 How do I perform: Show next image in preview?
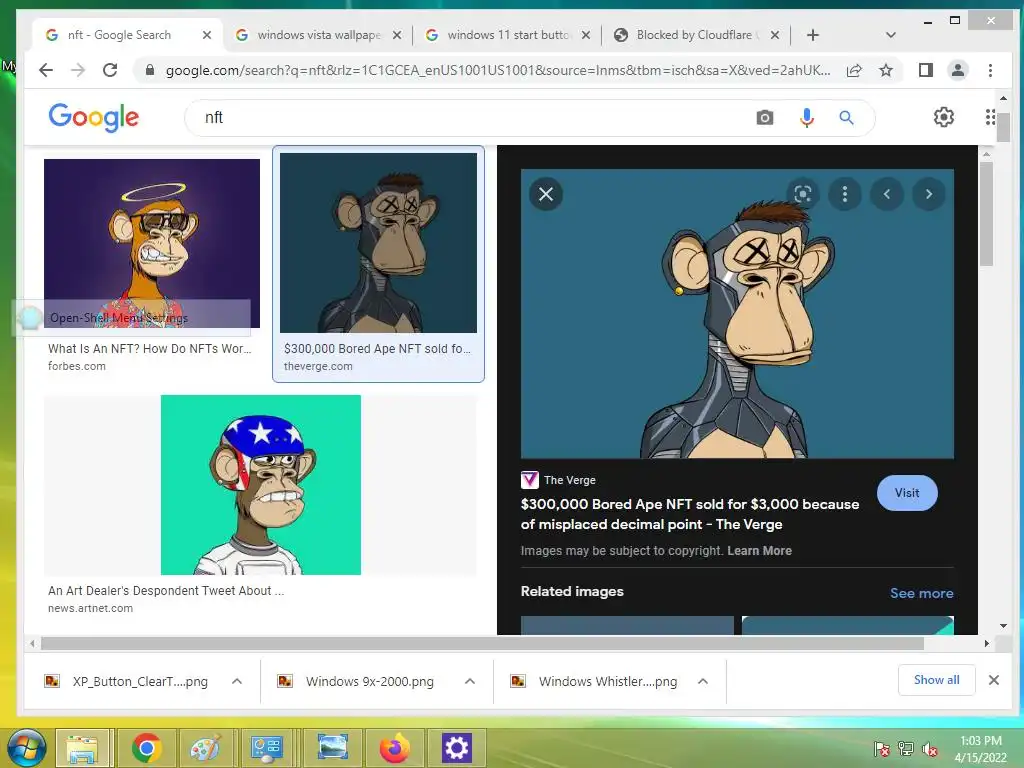click(929, 194)
